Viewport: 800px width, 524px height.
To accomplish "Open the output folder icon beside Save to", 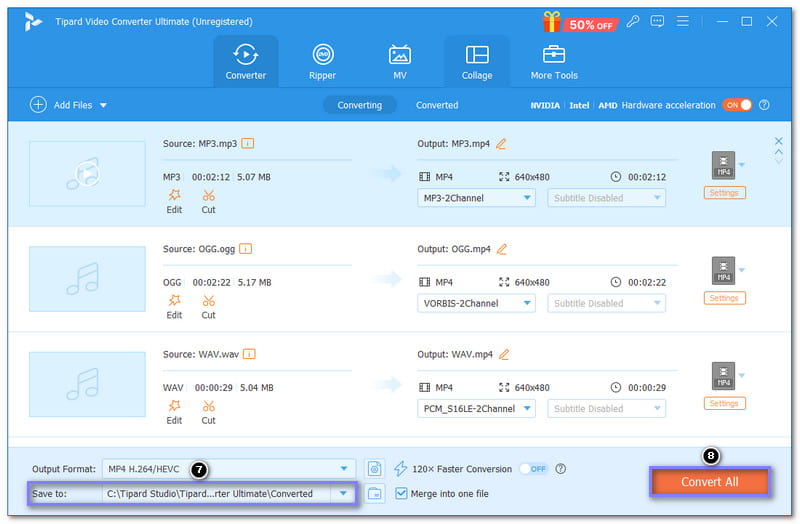I will pos(374,493).
